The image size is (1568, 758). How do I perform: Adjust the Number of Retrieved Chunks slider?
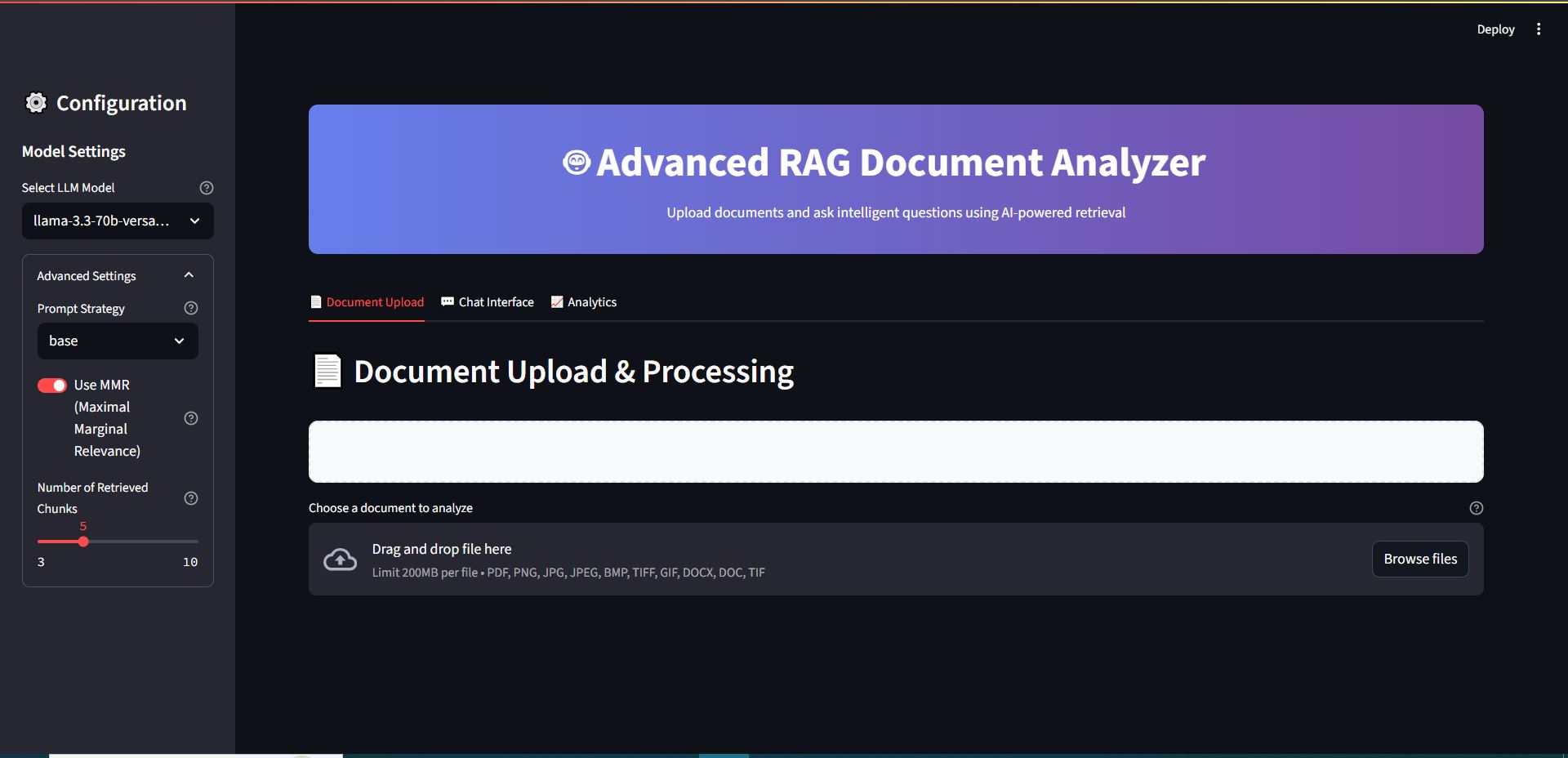[x=82, y=541]
